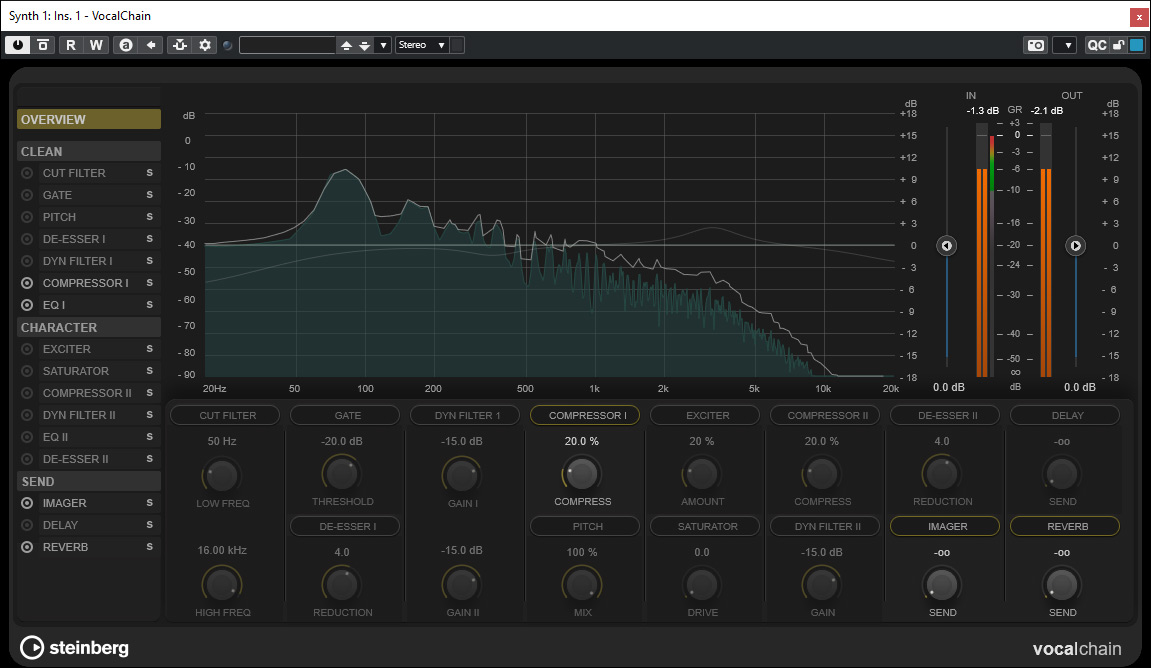The width and height of the screenshot is (1151, 668).
Task: Click the Write automation W button
Action: click(x=96, y=45)
